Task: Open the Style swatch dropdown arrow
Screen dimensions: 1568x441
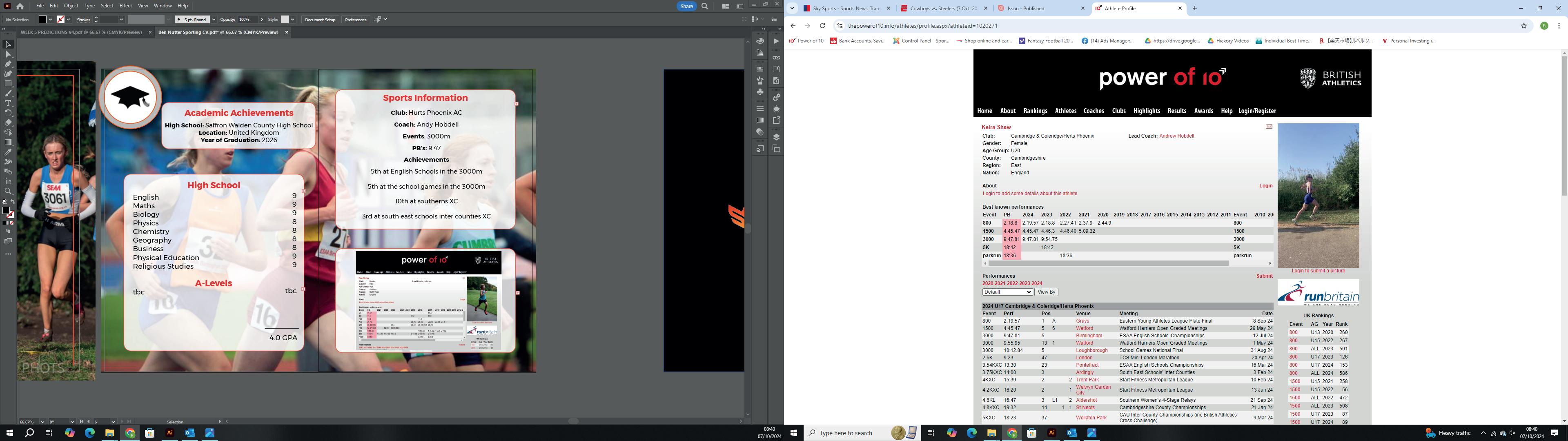Action: tap(293, 20)
